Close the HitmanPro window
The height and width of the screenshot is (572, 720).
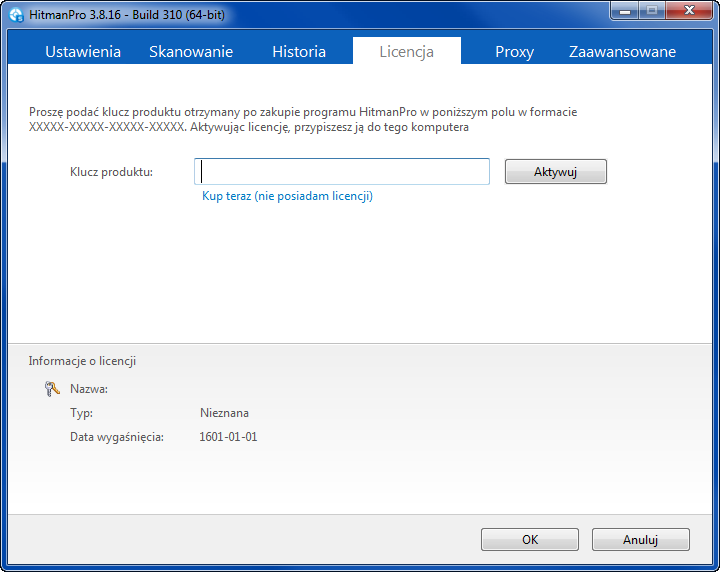(689, 11)
